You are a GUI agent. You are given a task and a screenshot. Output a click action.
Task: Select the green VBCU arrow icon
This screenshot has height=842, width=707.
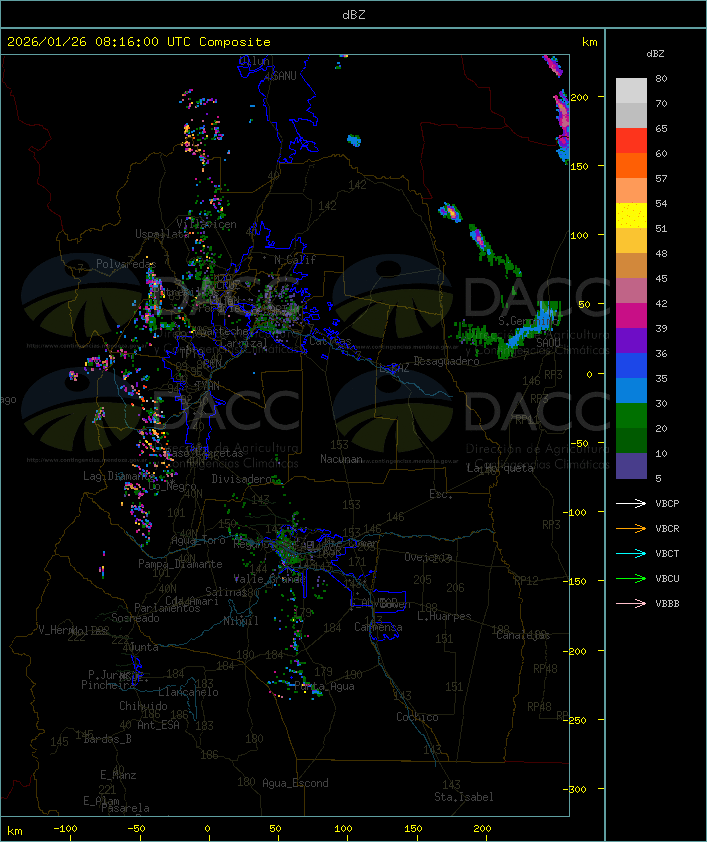point(632,578)
